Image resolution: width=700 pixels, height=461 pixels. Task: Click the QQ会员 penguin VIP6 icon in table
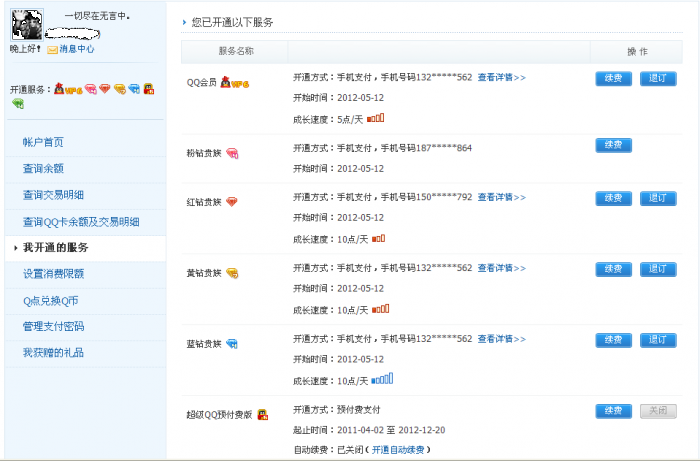235,83
